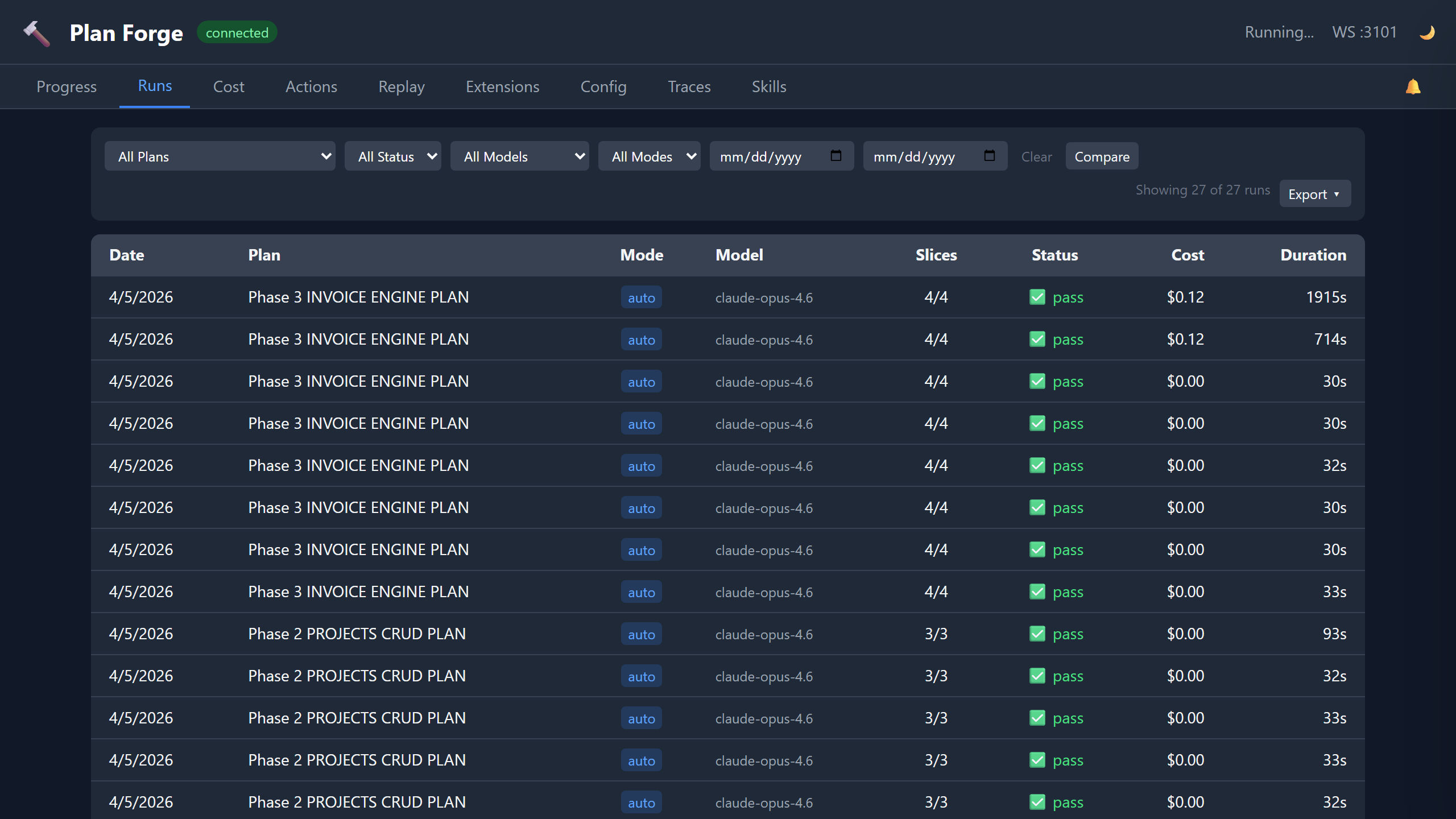
Task: Click the pass checkmark on the first Phase 2 row
Action: tap(1038, 634)
